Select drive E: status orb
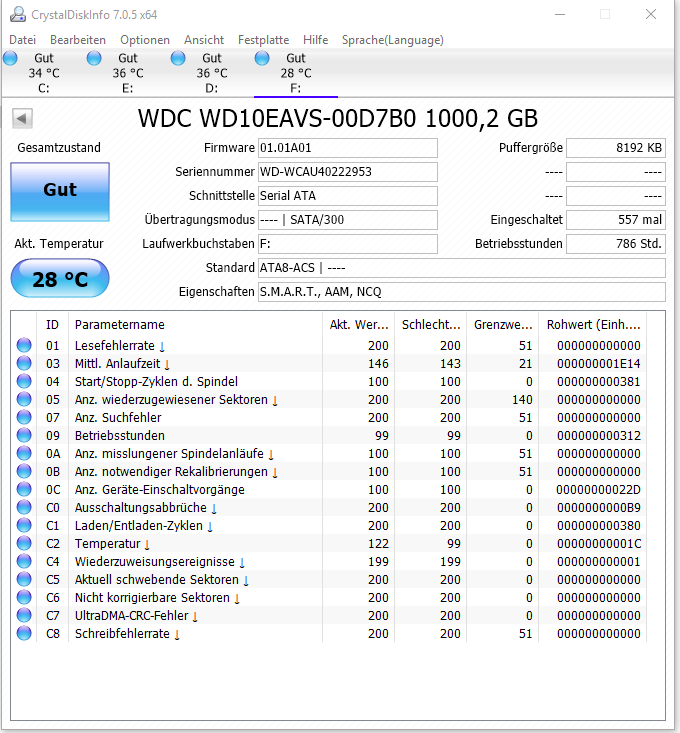 pyautogui.click(x=95, y=59)
